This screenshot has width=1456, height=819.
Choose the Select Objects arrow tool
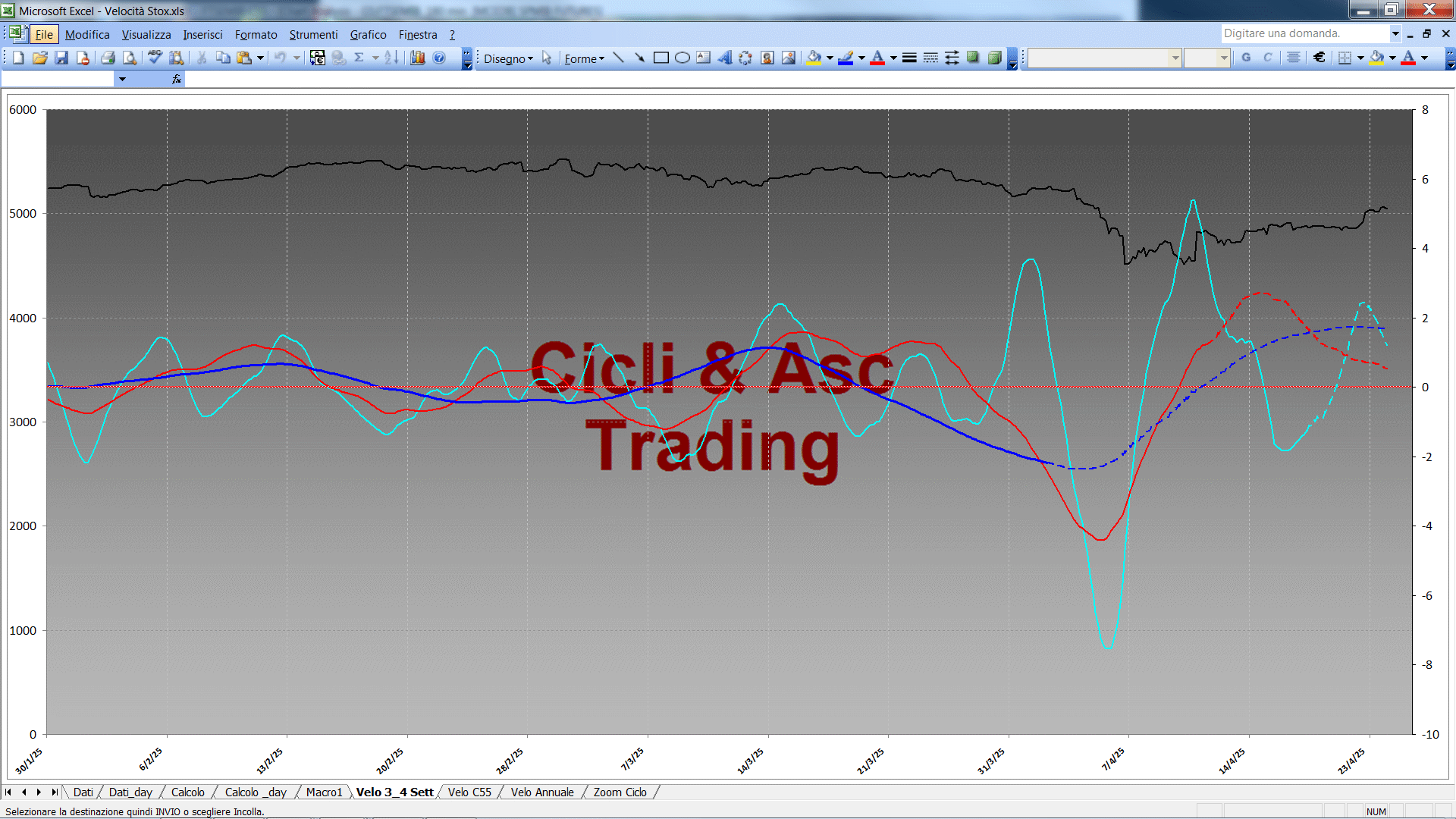[547, 58]
